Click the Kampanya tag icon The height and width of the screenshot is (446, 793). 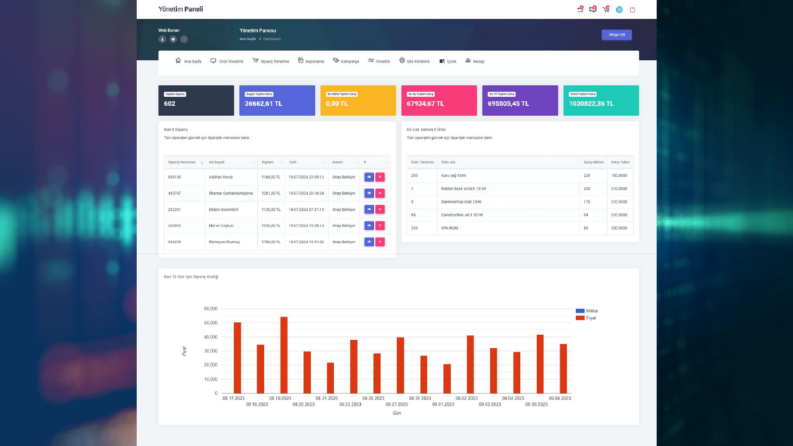click(336, 61)
